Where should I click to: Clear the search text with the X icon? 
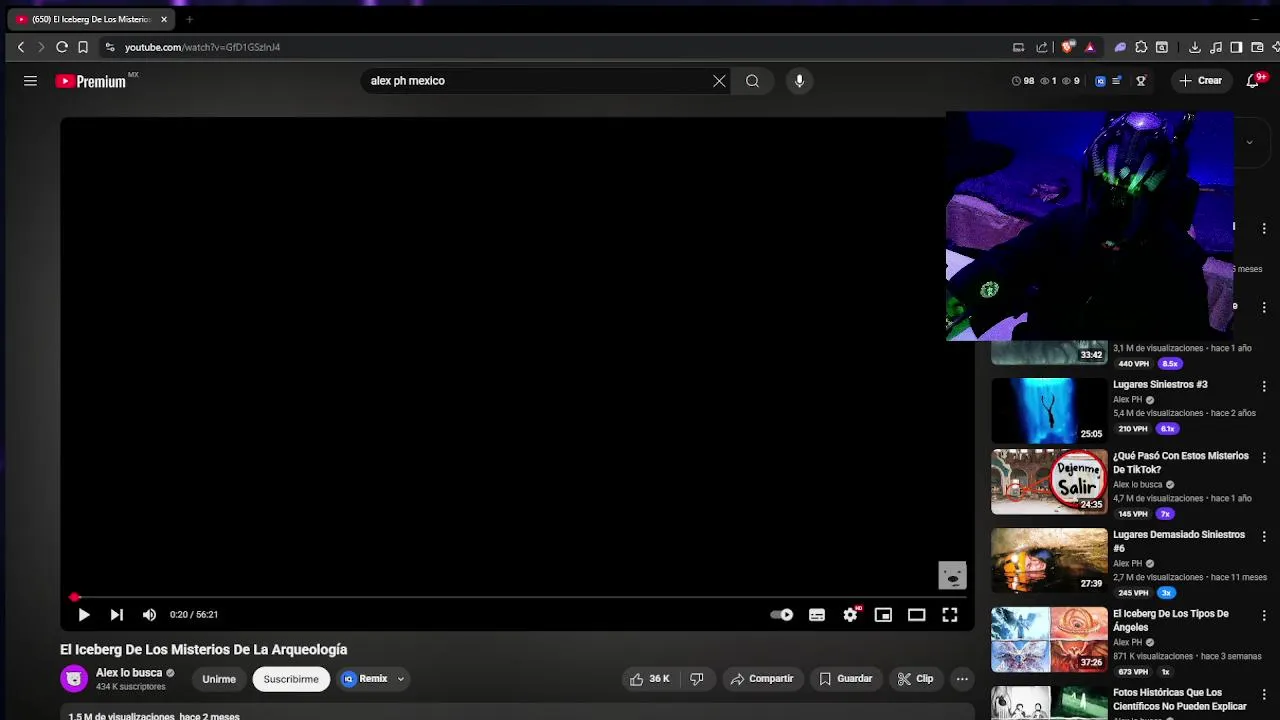point(719,81)
